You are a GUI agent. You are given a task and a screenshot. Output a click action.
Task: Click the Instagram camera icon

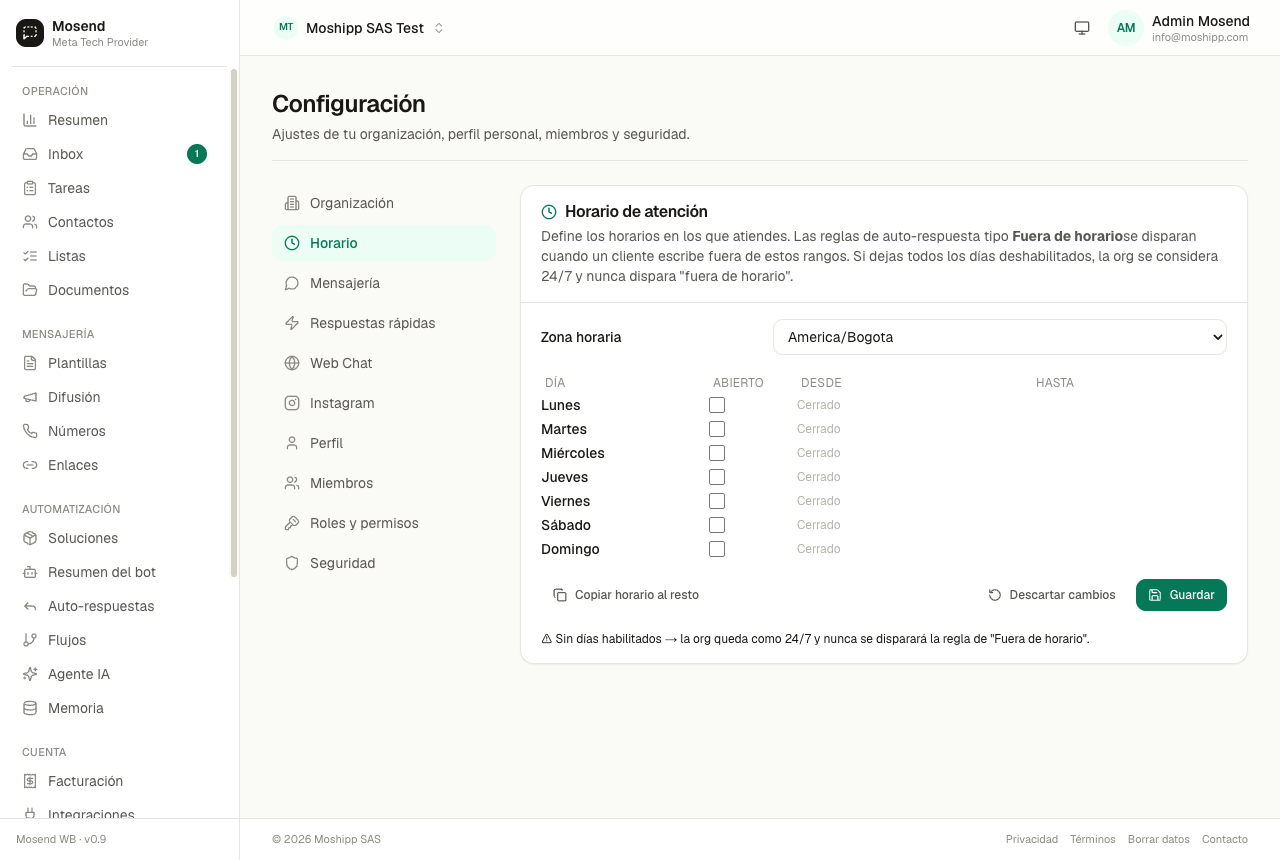pos(292,403)
